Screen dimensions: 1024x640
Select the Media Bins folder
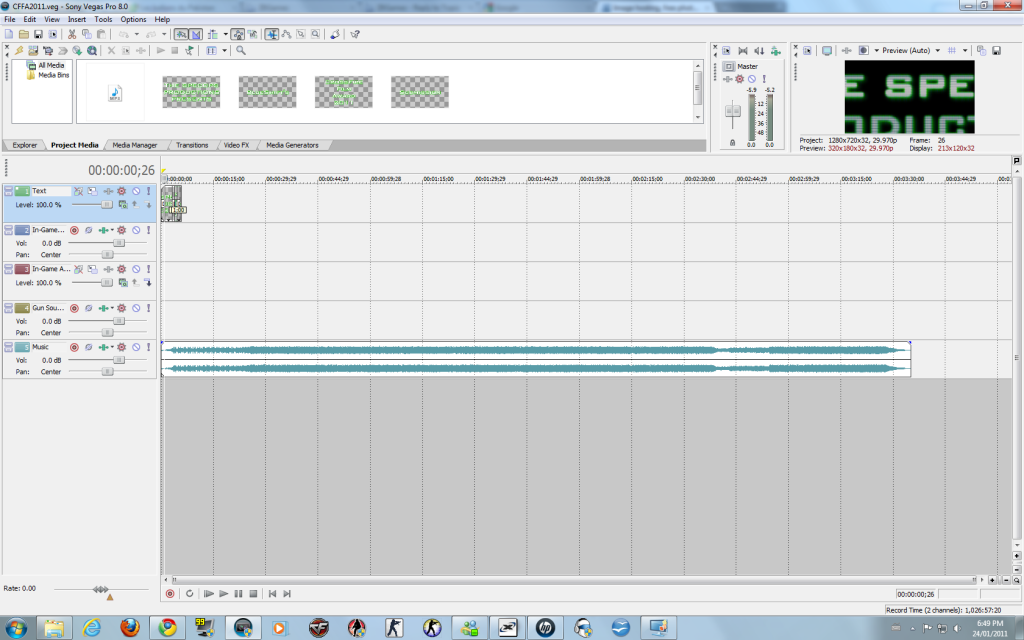pyautogui.click(x=53, y=75)
